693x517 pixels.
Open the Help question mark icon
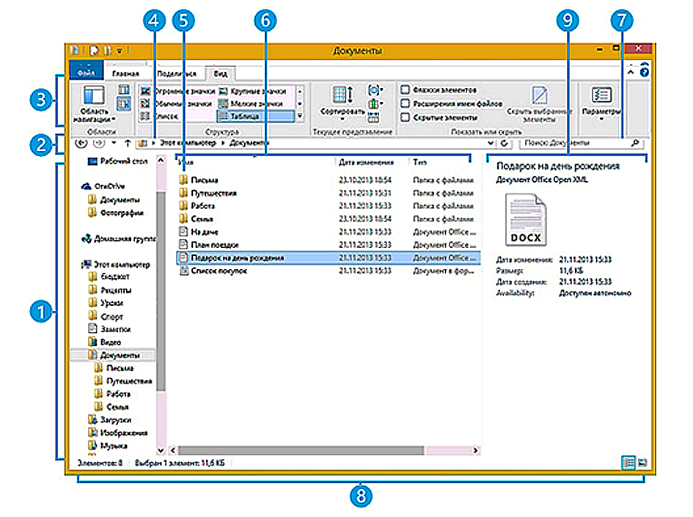[644, 72]
